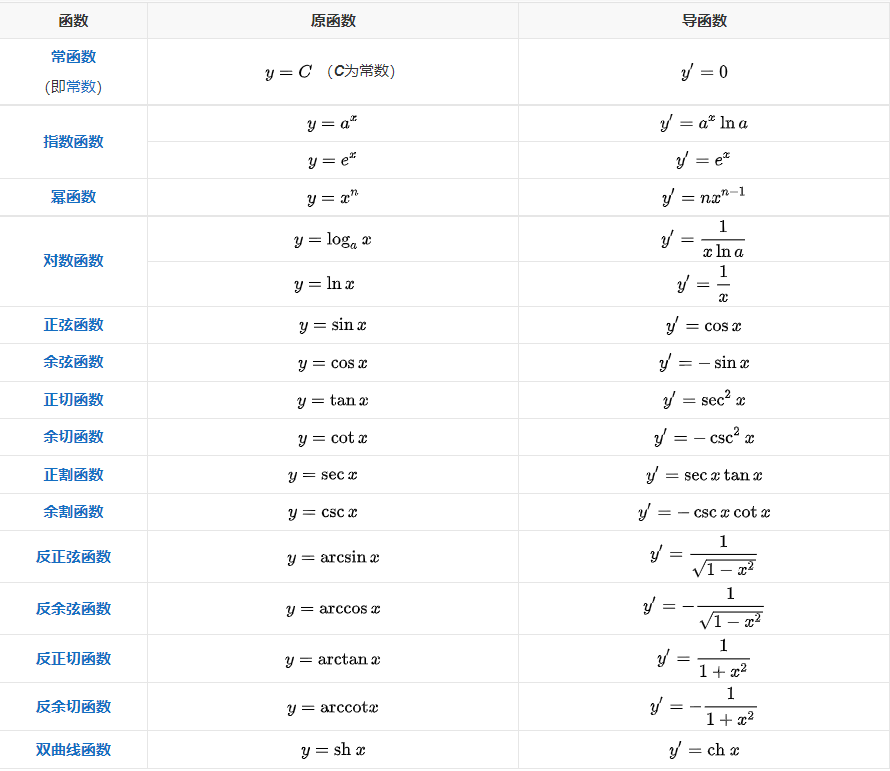Image resolution: width=890 pixels, height=771 pixels.
Task: Select the y = cot x formula
Action: 333,438
